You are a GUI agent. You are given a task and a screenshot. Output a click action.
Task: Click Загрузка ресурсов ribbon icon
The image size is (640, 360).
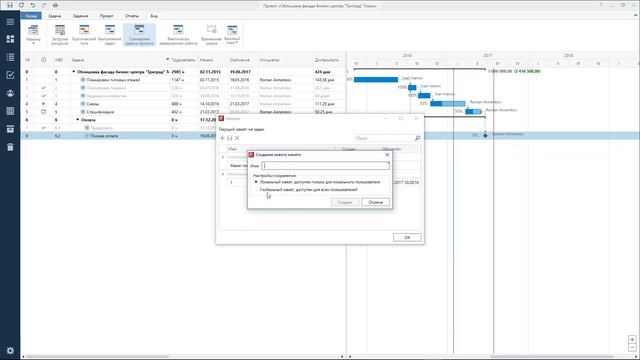[x=60, y=34]
